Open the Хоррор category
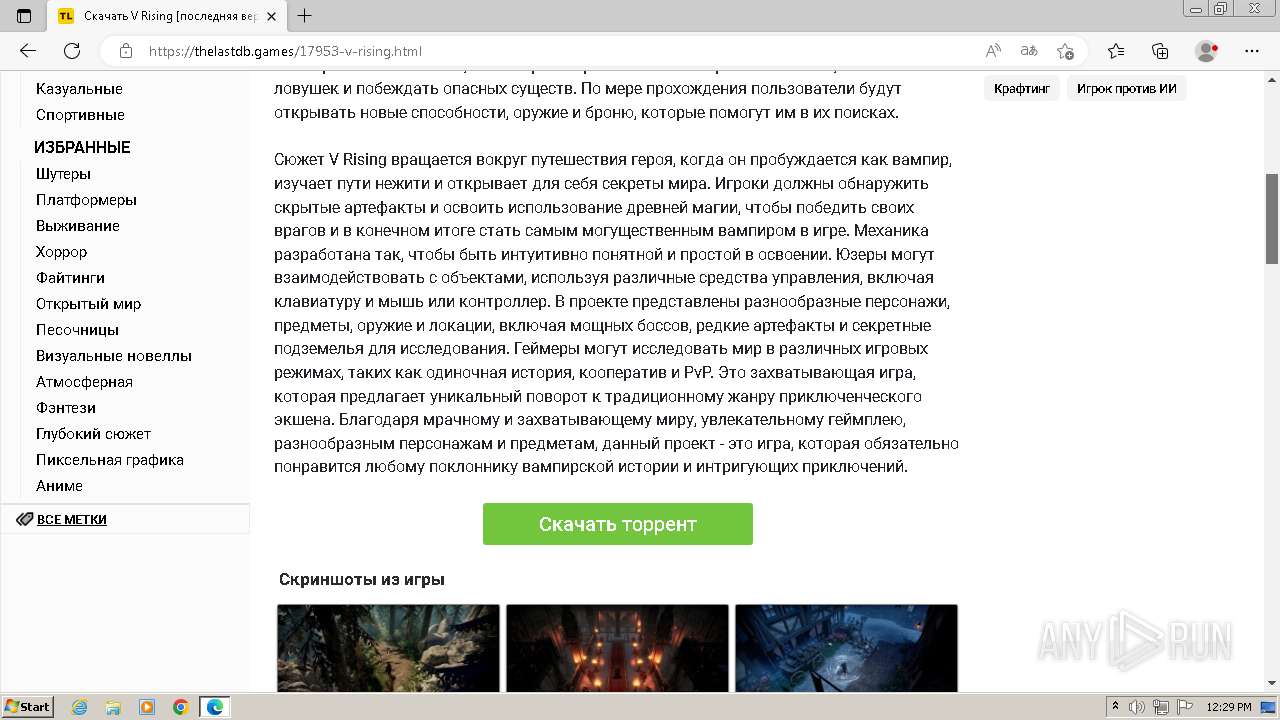The width and height of the screenshot is (1280, 720). (61, 252)
